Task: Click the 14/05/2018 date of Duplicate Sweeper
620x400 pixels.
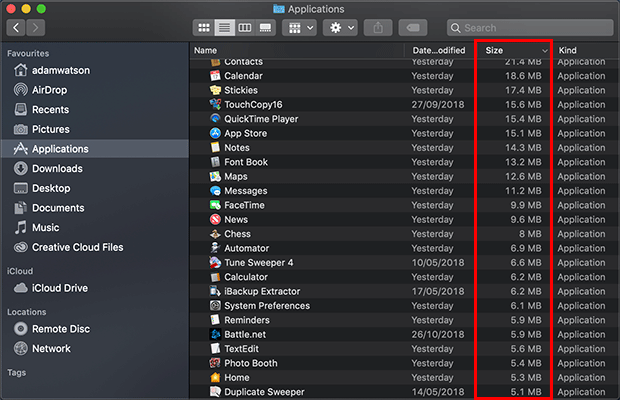Action: pyautogui.click(x=438, y=392)
